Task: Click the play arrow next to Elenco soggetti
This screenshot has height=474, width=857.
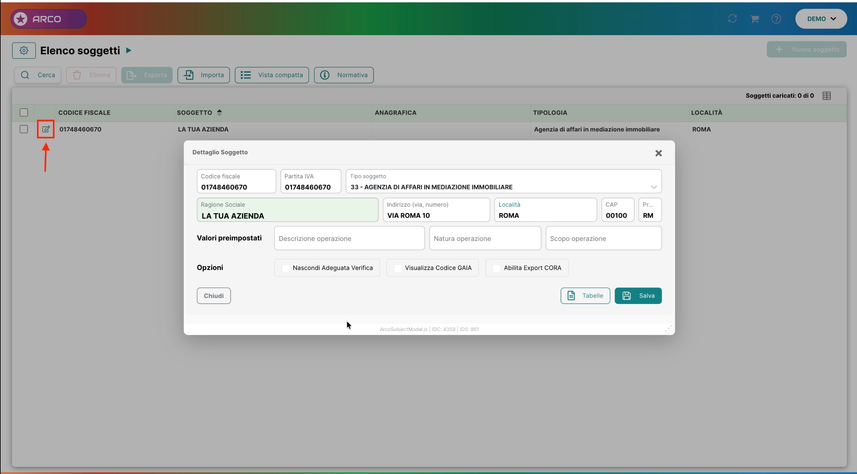Action: point(128,50)
